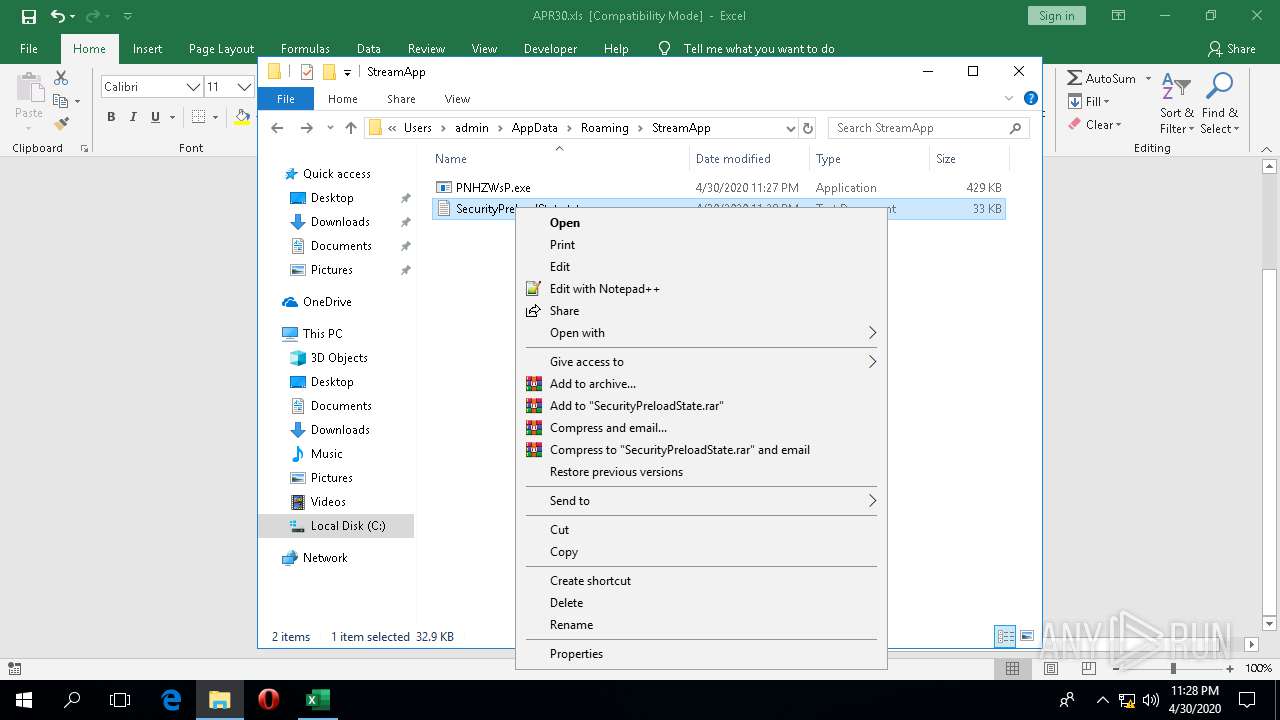Click the Excel taskbar icon

point(316,700)
